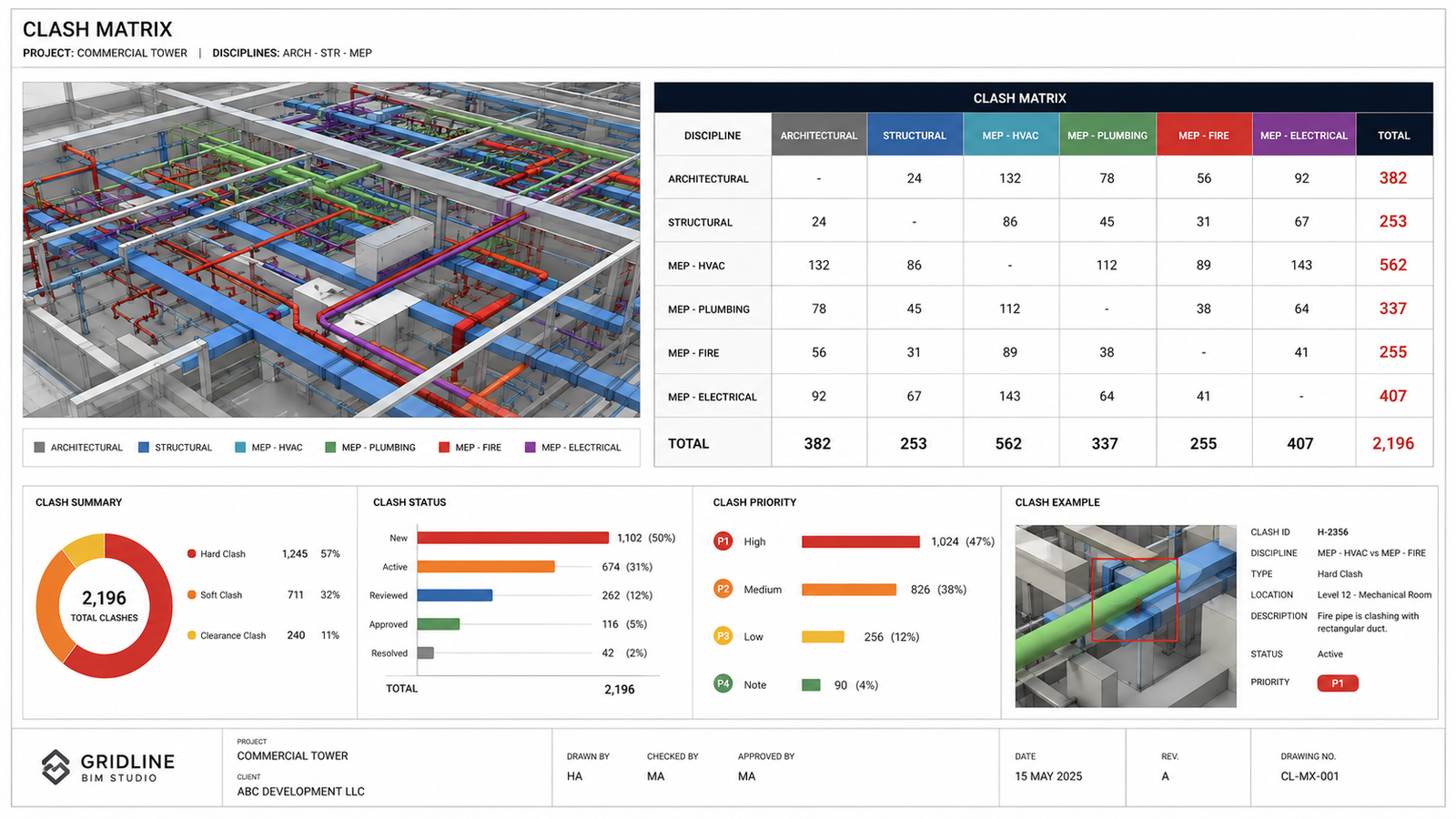
Task: Click the red New status bar
Action: pyautogui.click(x=513, y=538)
